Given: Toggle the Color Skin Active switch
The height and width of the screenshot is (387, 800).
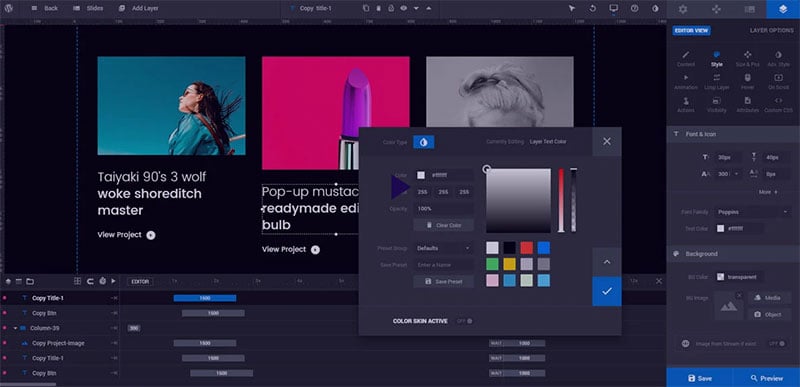Looking at the screenshot, I should point(464,321).
